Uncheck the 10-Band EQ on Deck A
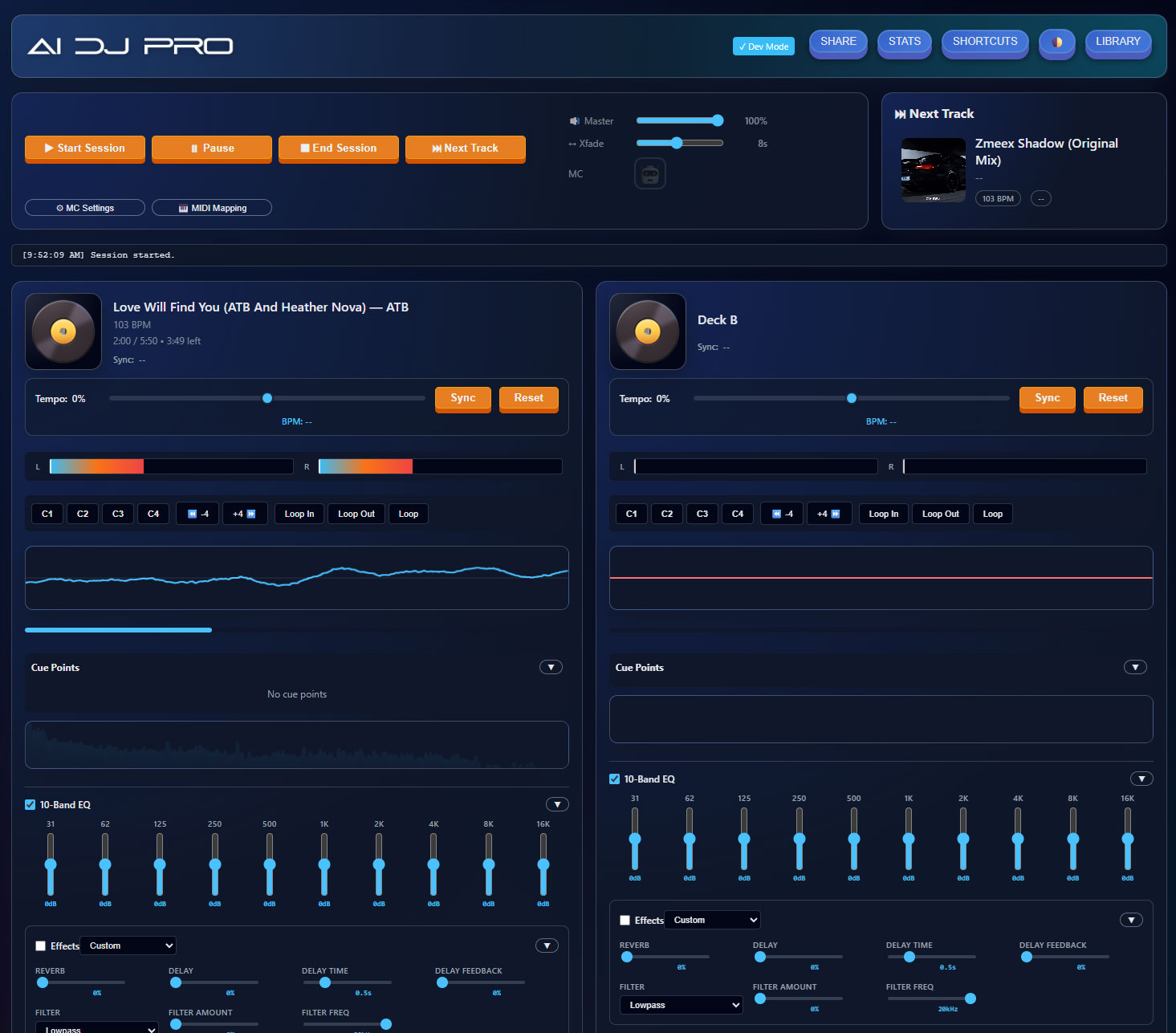 pos(31,804)
